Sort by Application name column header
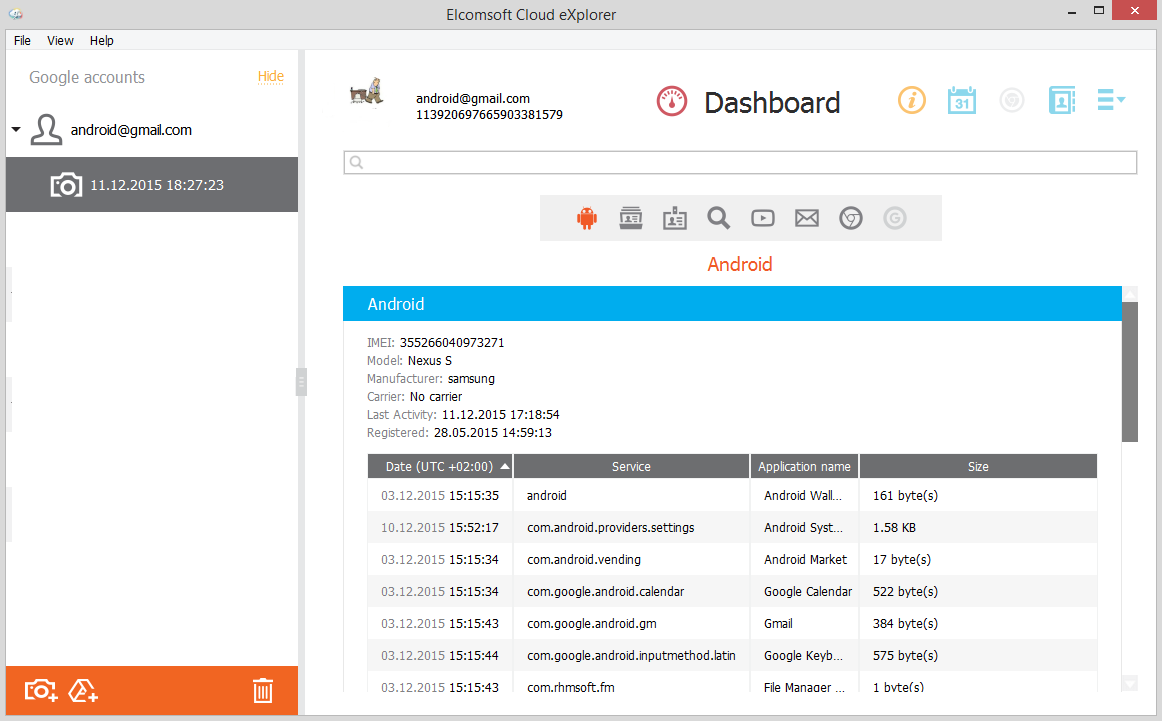 [804, 466]
